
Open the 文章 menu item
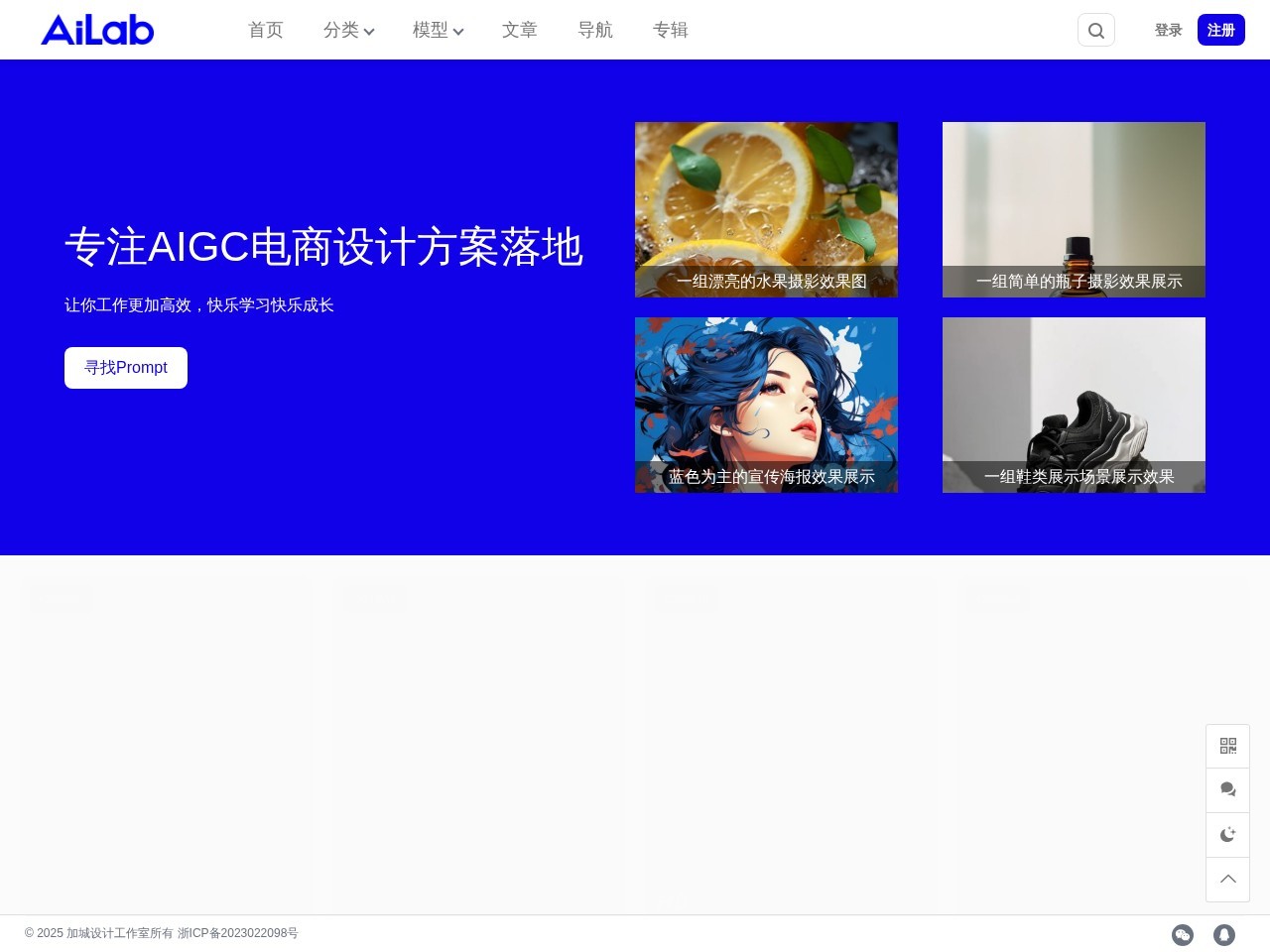point(520,30)
